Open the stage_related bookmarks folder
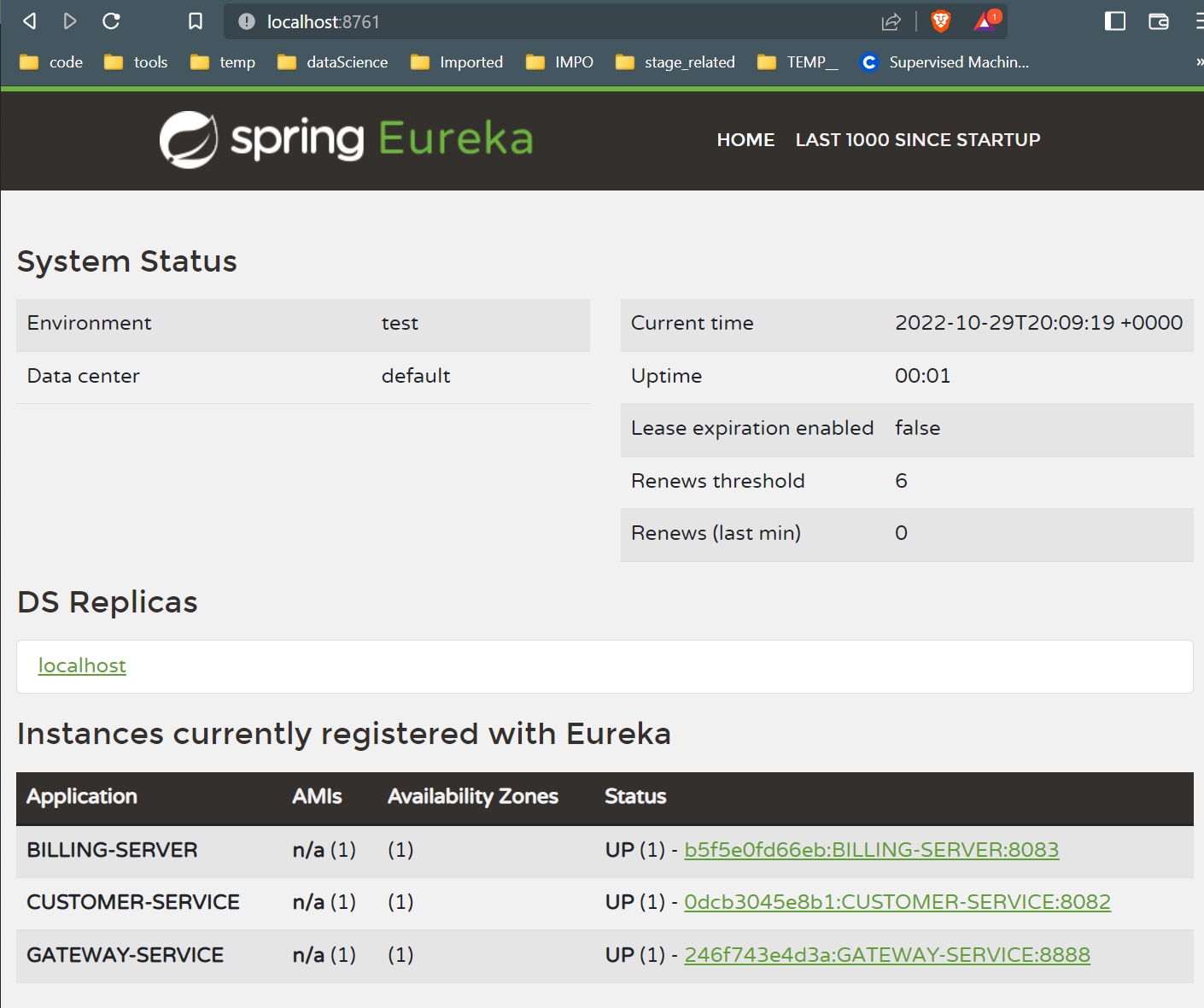Screen dimensions: 1204x1008 pos(675,62)
